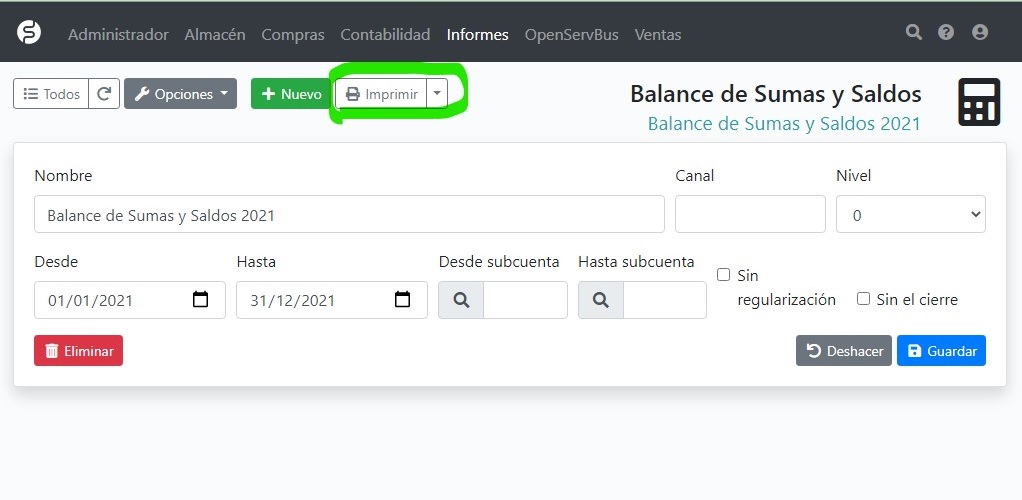
Task: Open the user account icon
Action: point(980,33)
